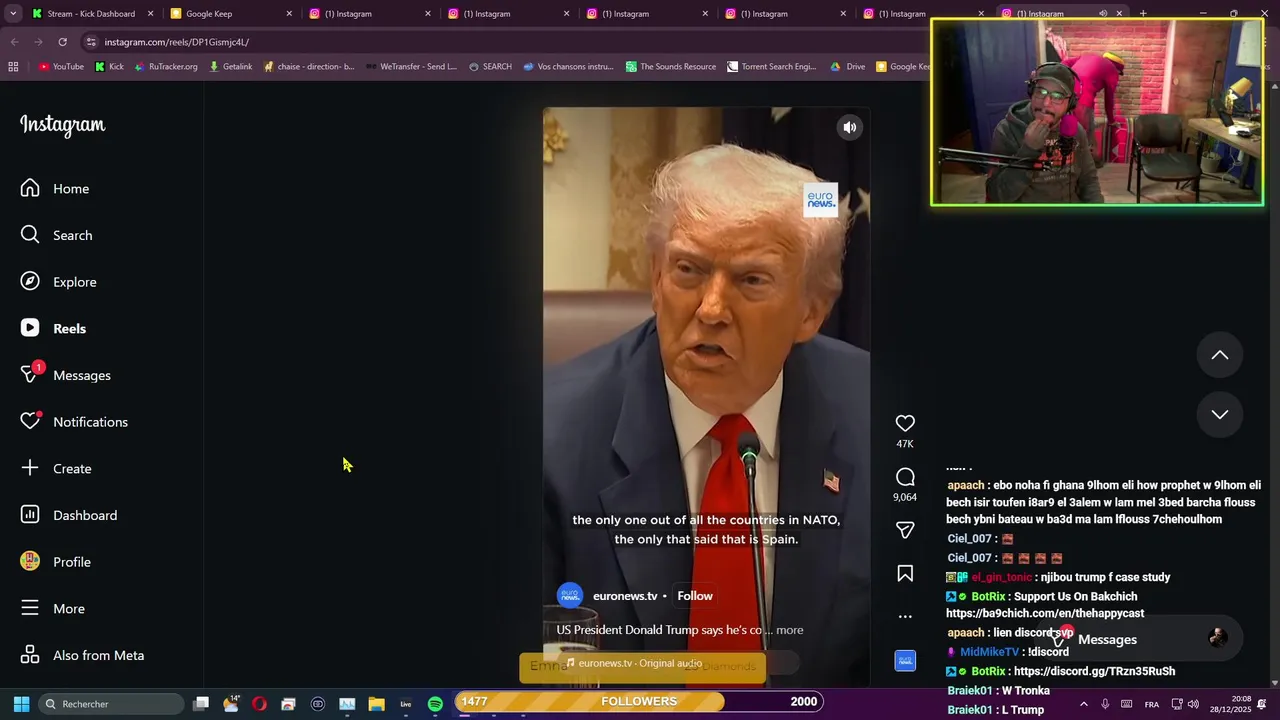The image size is (1280, 720).
Task: Save the reel with the bookmark icon
Action: (905, 574)
